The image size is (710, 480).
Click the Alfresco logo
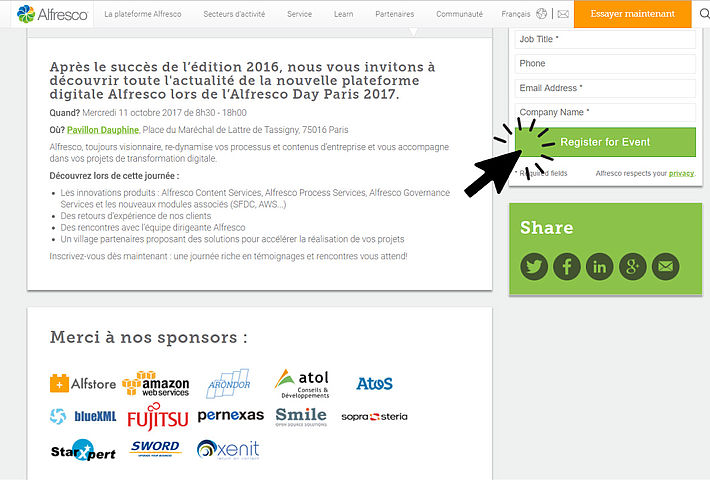[x=52, y=14]
